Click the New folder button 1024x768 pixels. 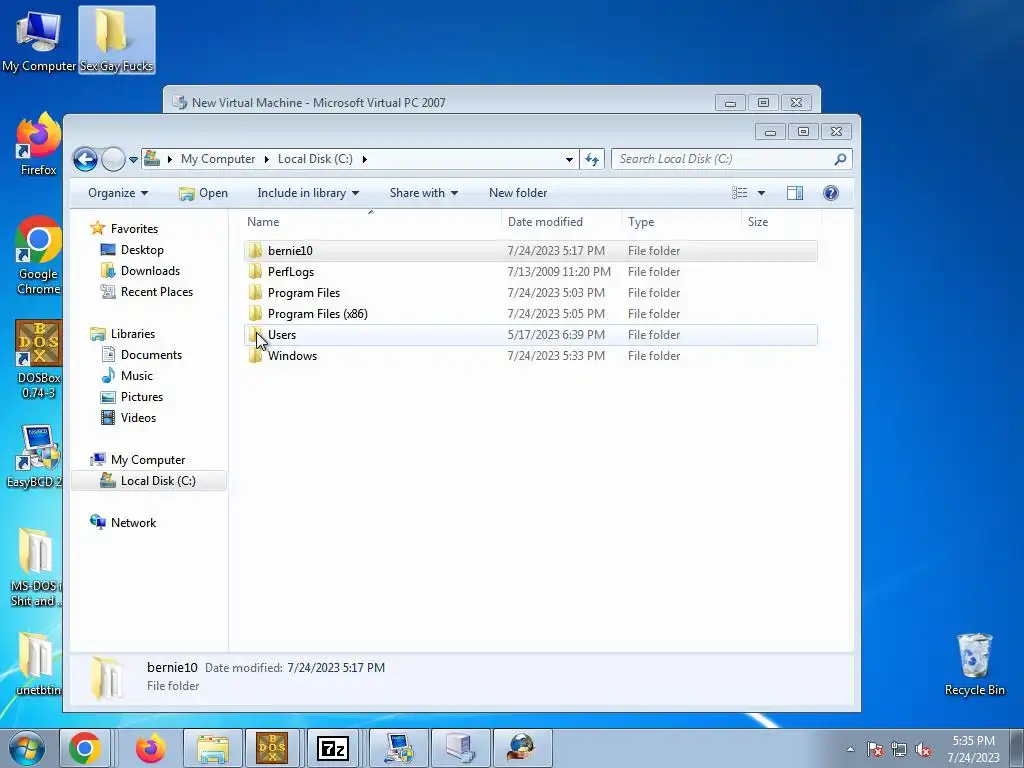(x=518, y=193)
